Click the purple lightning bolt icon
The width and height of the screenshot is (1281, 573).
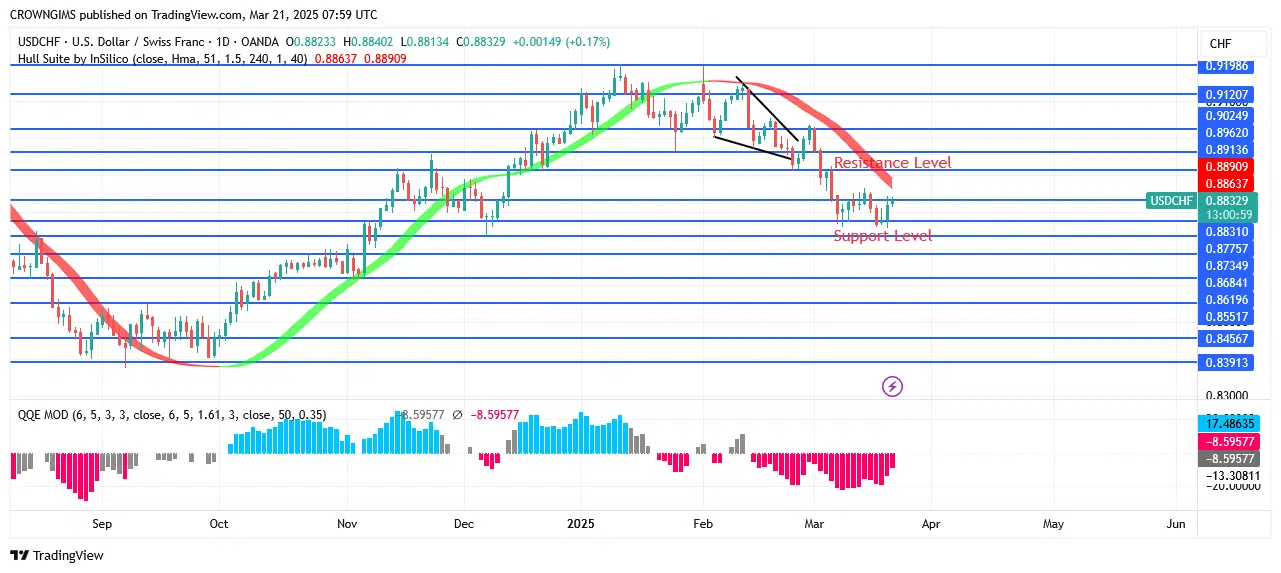(893, 386)
